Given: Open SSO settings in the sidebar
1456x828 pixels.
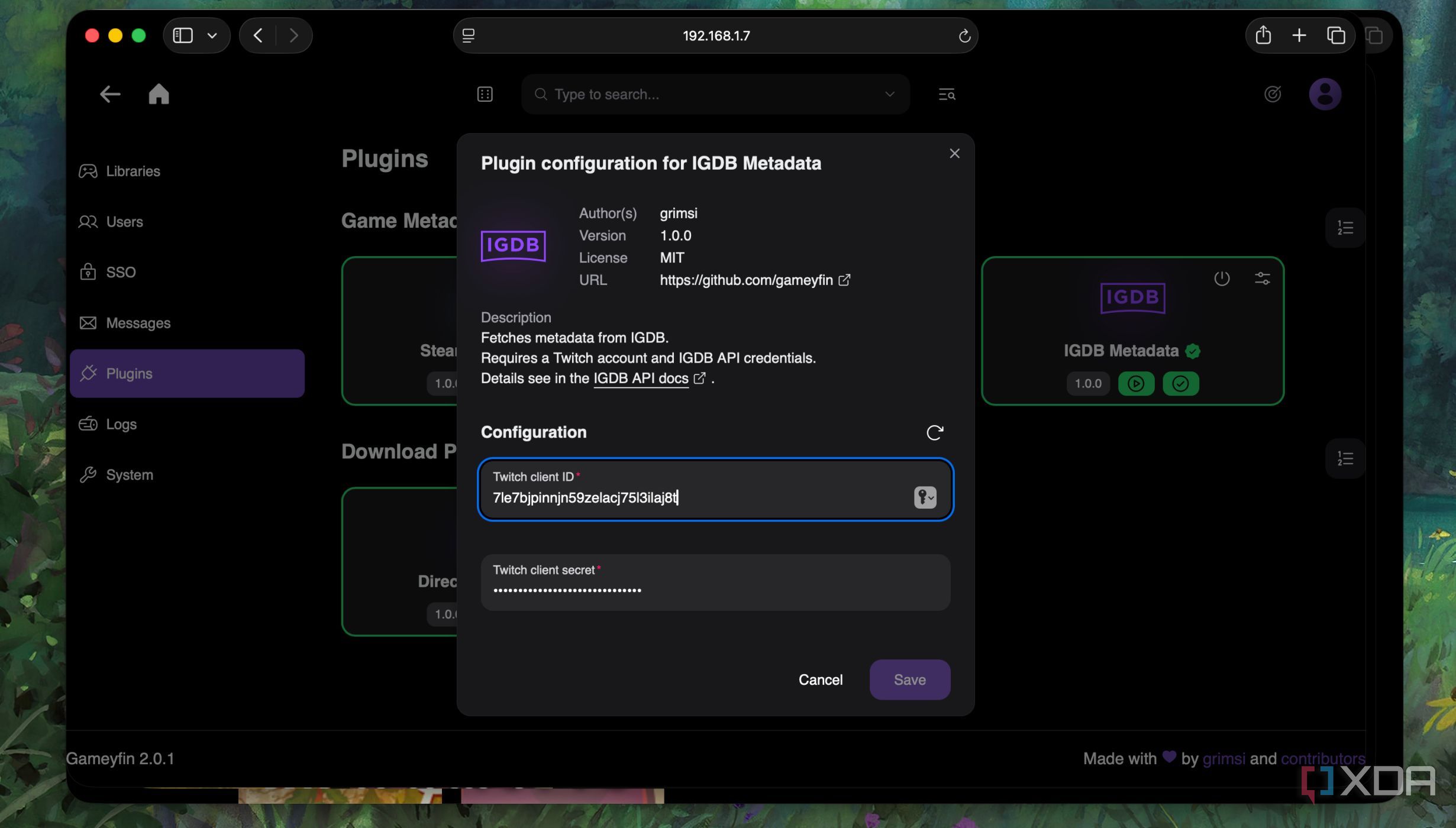Looking at the screenshot, I should click(x=187, y=273).
